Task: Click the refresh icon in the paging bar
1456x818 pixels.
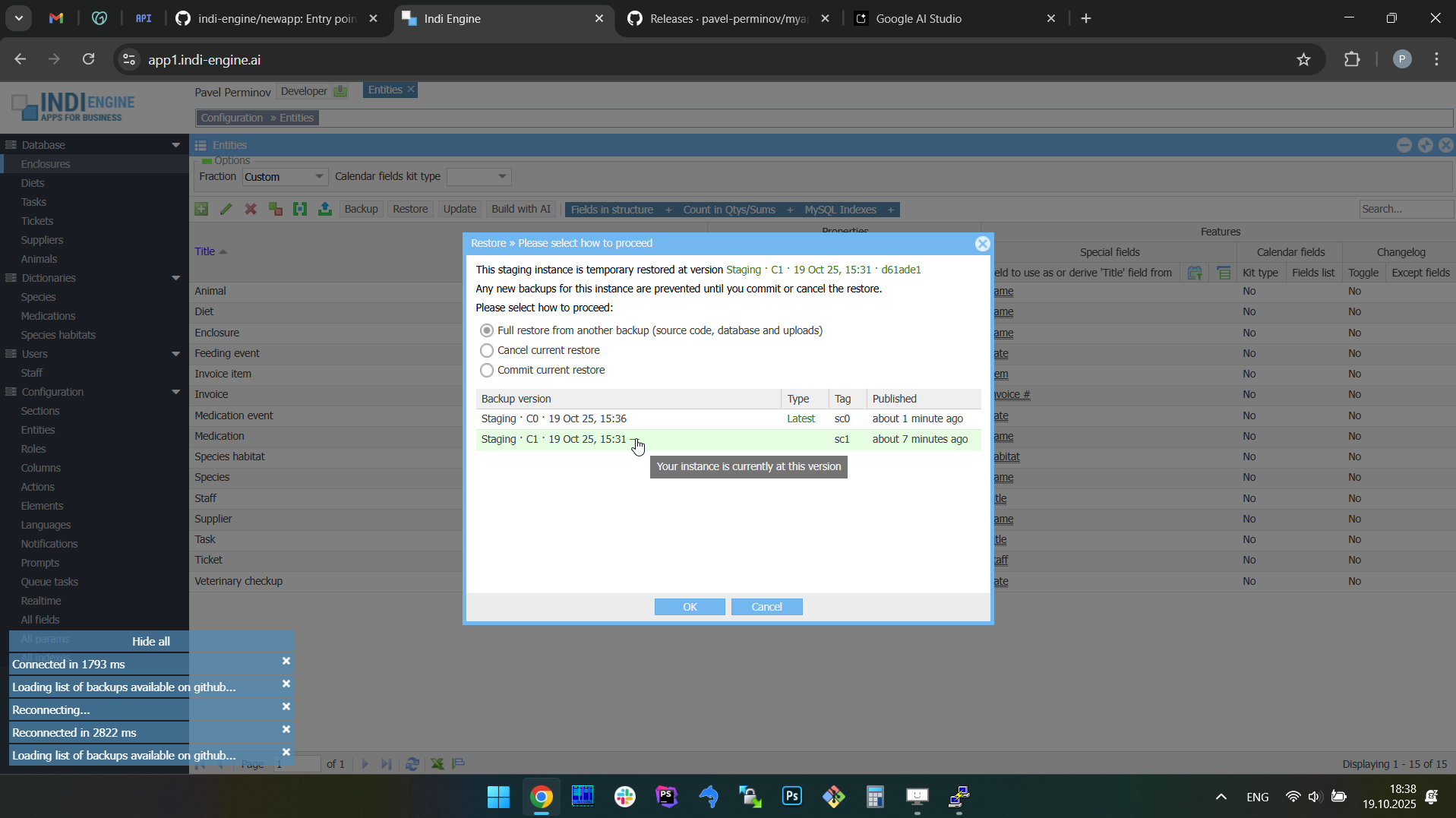Action: 412,764
